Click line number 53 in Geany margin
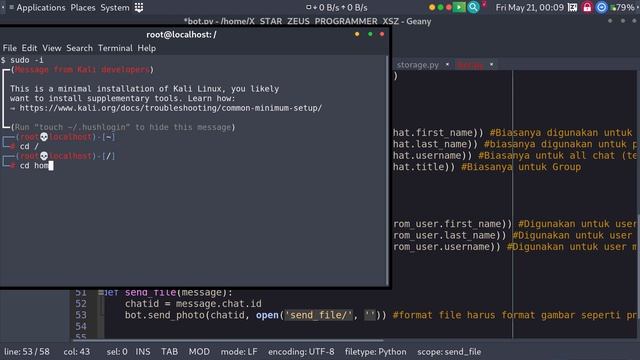The width and height of the screenshot is (640, 360). click(x=81, y=315)
